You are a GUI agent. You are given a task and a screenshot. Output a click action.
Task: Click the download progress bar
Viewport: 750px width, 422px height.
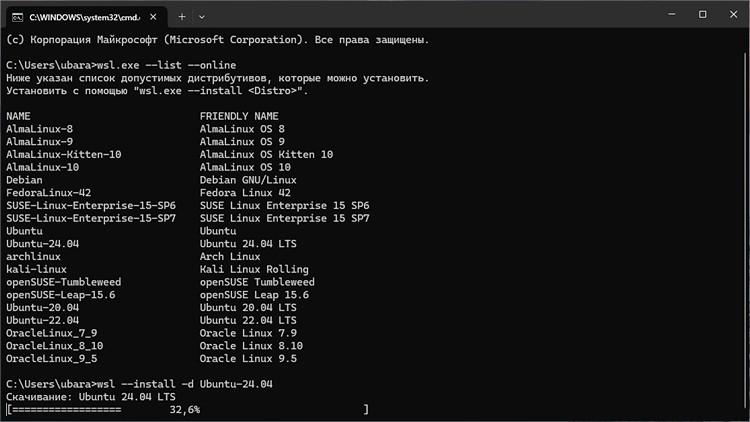pyautogui.click(x=187, y=409)
